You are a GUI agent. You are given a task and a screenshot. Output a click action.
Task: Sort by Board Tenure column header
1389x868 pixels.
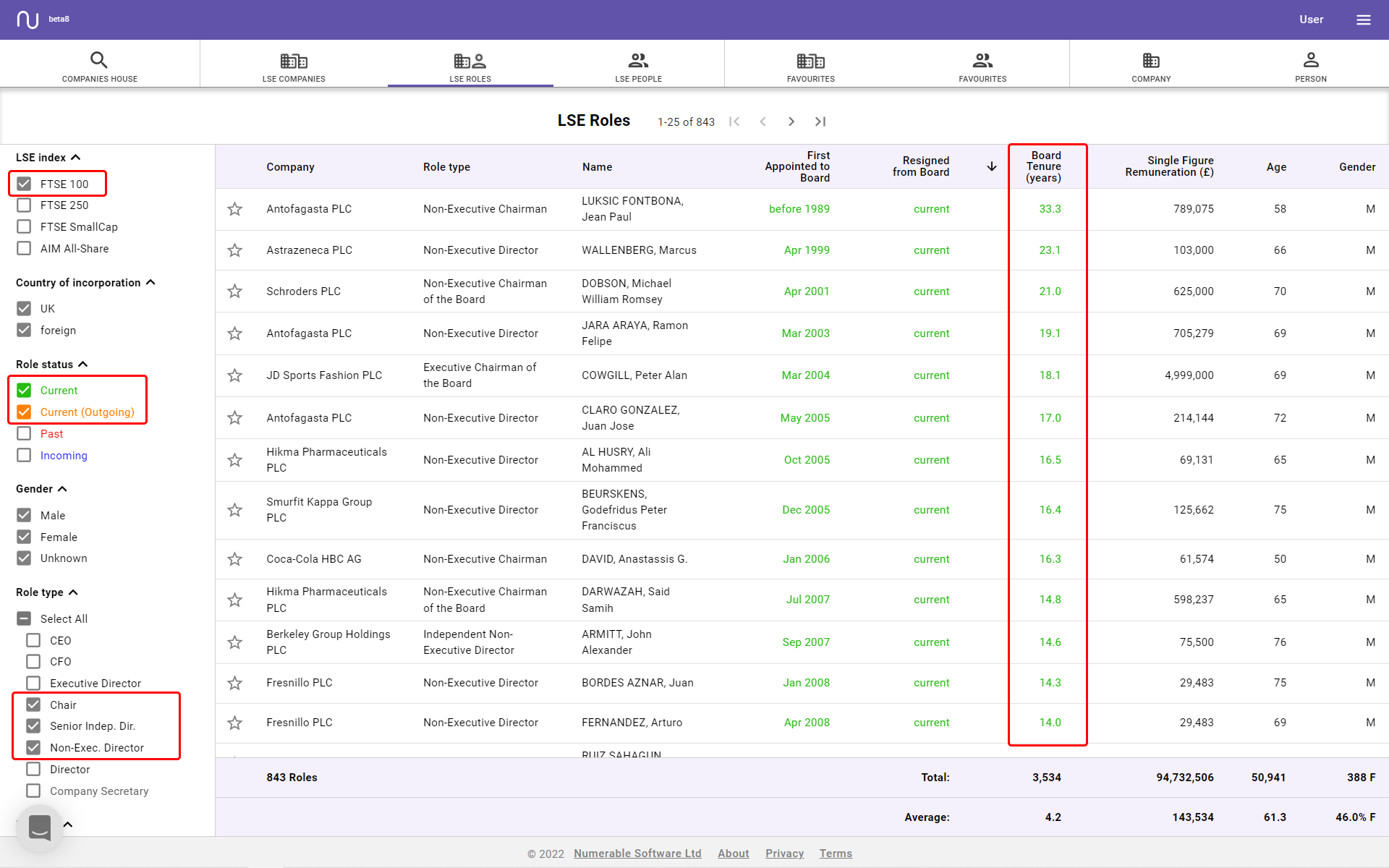tap(1044, 166)
